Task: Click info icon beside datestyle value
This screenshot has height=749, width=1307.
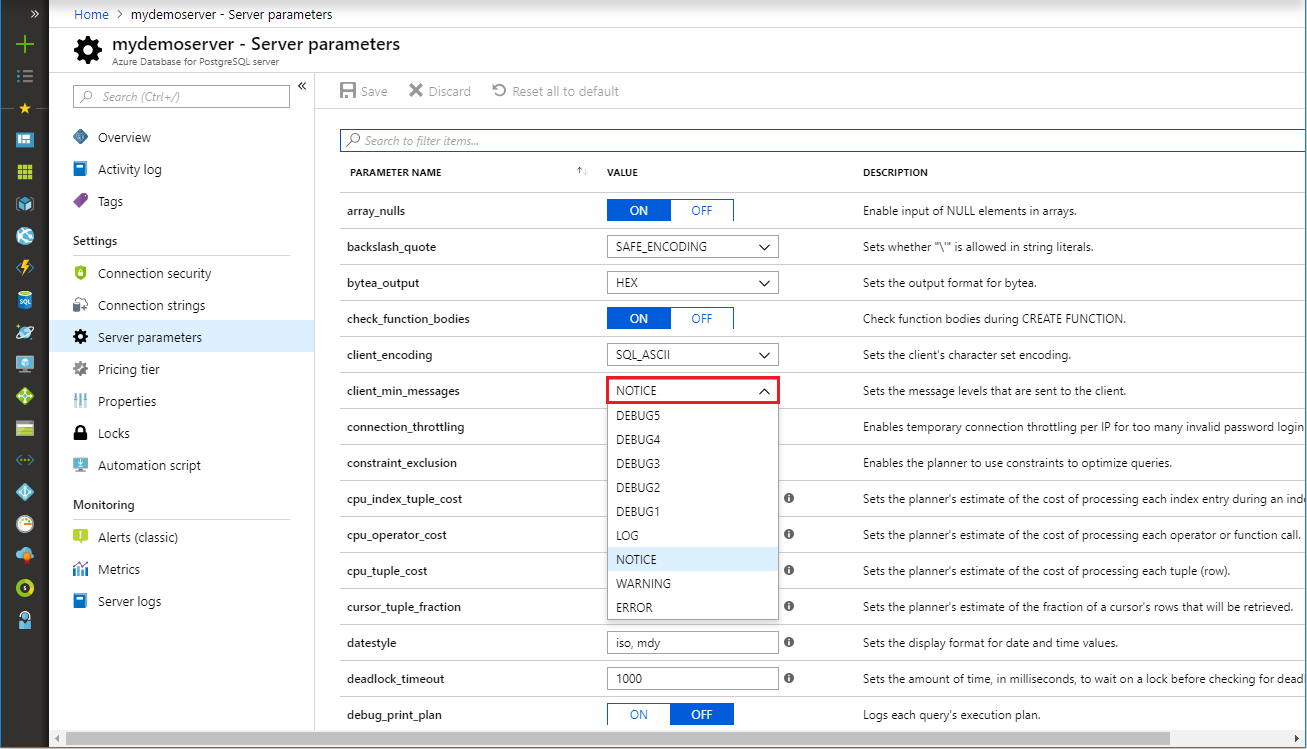Action: coord(789,642)
